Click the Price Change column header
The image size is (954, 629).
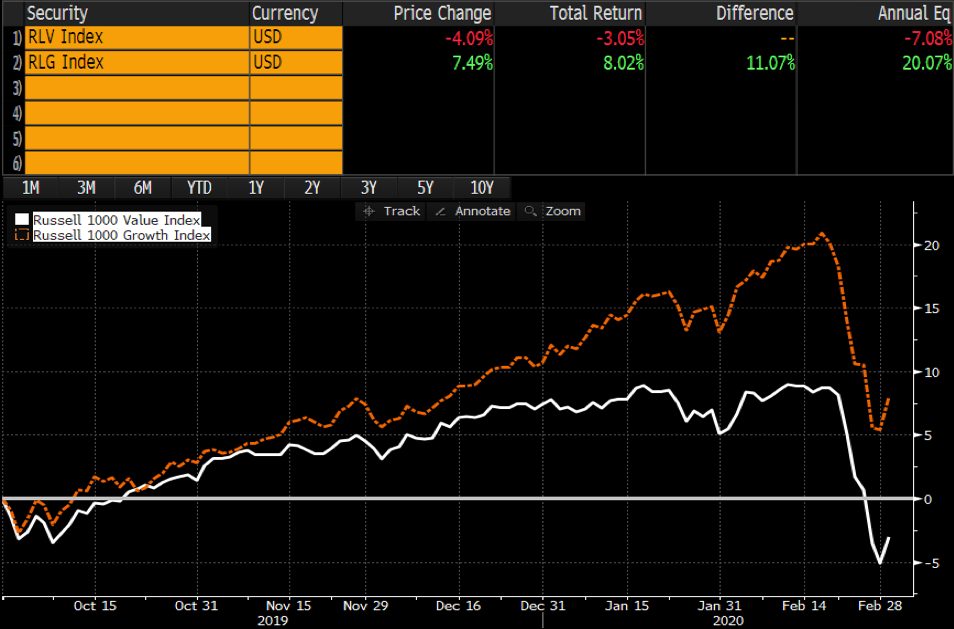click(442, 13)
